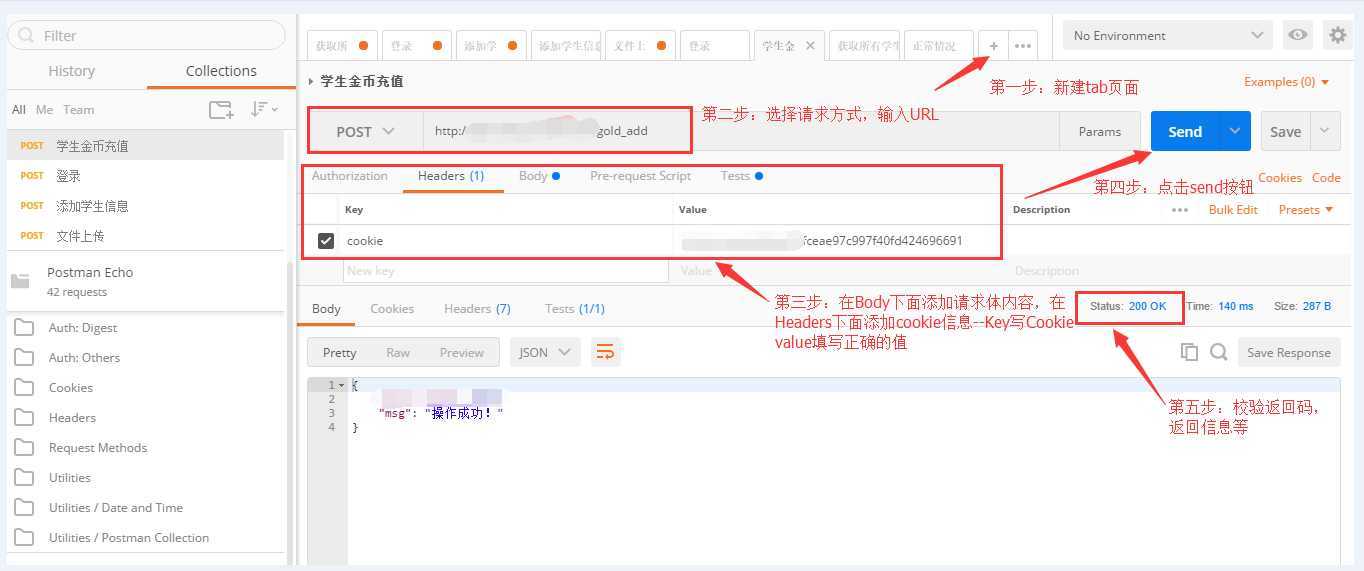Open the Request Methods folder
Image resolution: width=1364 pixels, height=571 pixels.
(x=98, y=448)
